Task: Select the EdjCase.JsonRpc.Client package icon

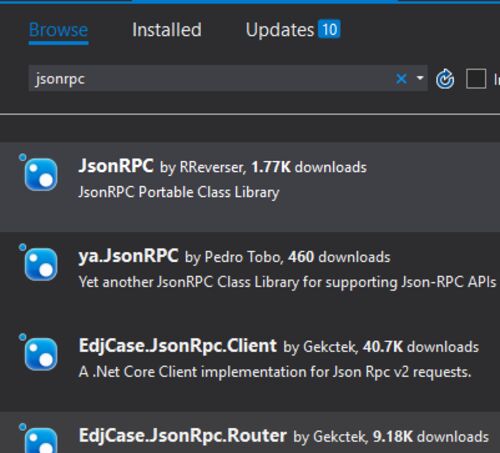Action: (x=41, y=354)
